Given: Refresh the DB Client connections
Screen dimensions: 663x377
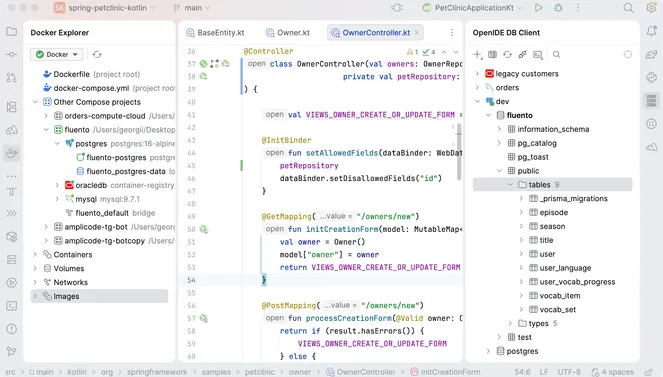Looking at the screenshot, I should pos(507,55).
